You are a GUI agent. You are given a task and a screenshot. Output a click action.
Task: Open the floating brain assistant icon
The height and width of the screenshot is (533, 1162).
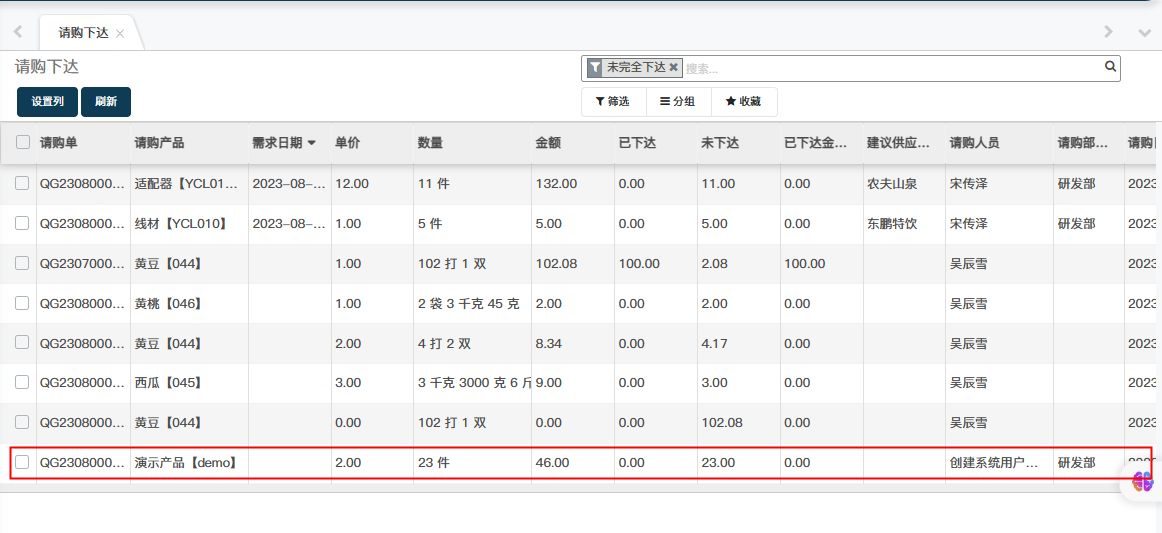1143,481
